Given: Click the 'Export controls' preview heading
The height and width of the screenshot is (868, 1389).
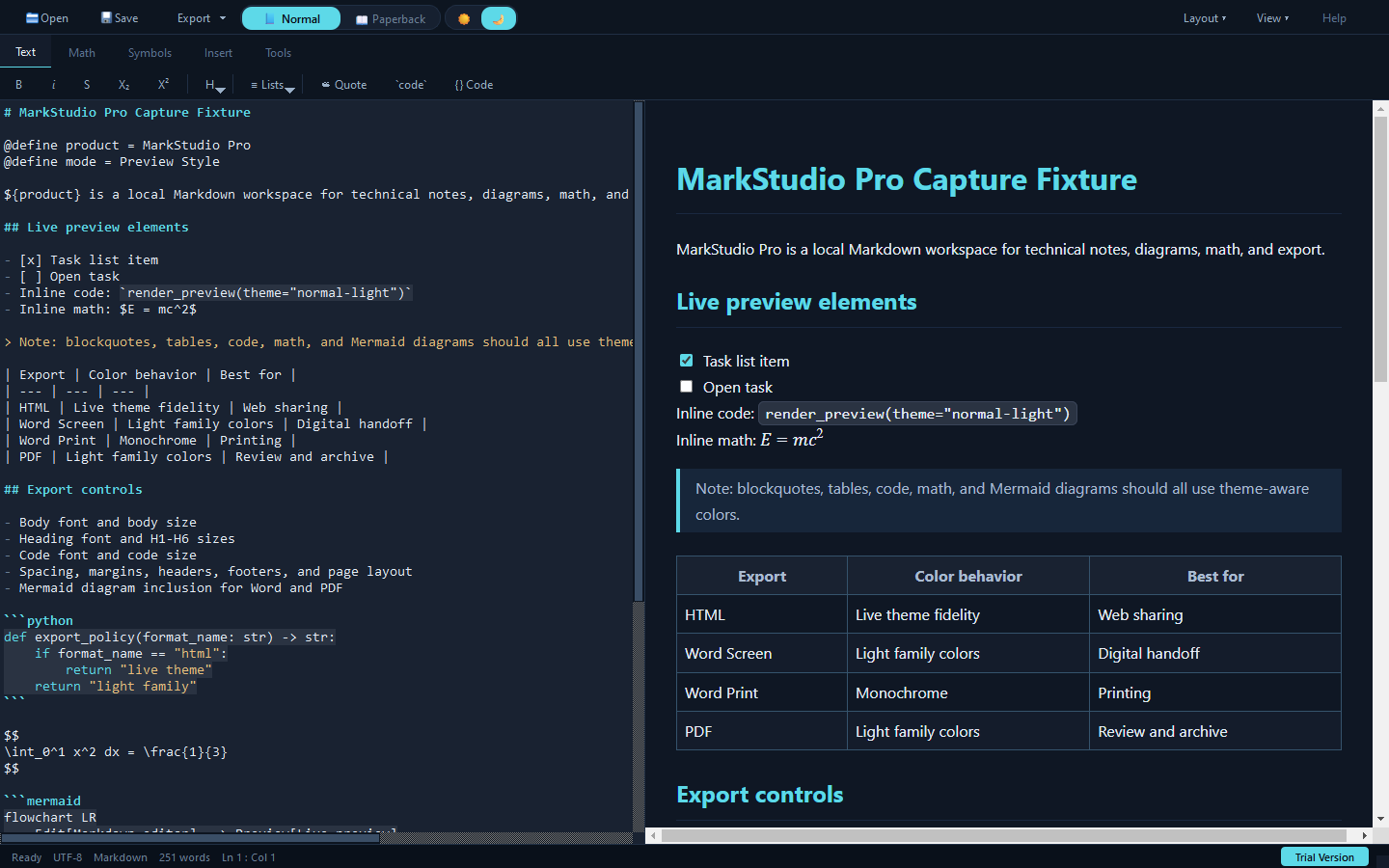Looking at the screenshot, I should (x=760, y=795).
